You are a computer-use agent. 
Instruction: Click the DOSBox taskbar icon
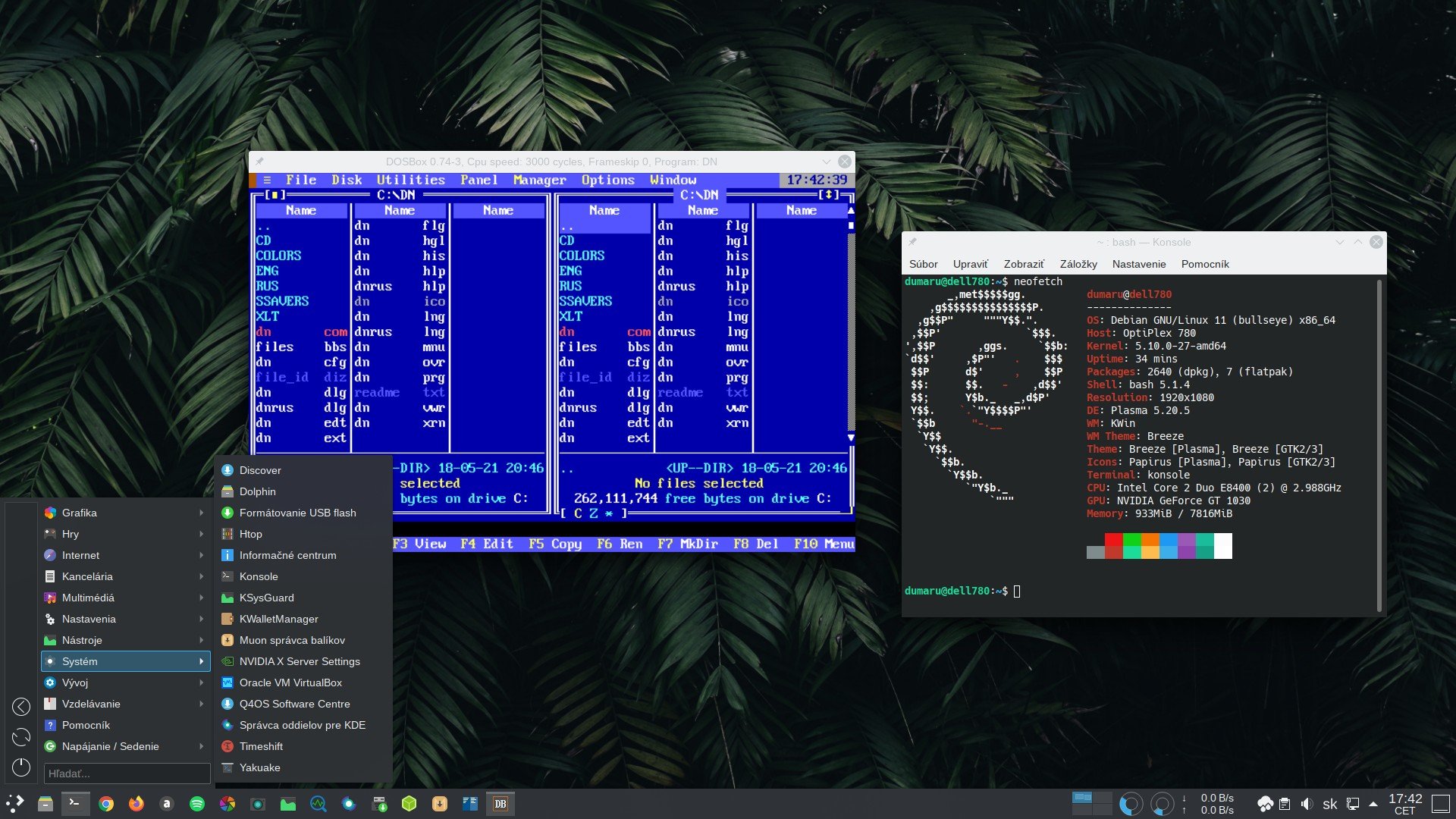click(x=500, y=804)
